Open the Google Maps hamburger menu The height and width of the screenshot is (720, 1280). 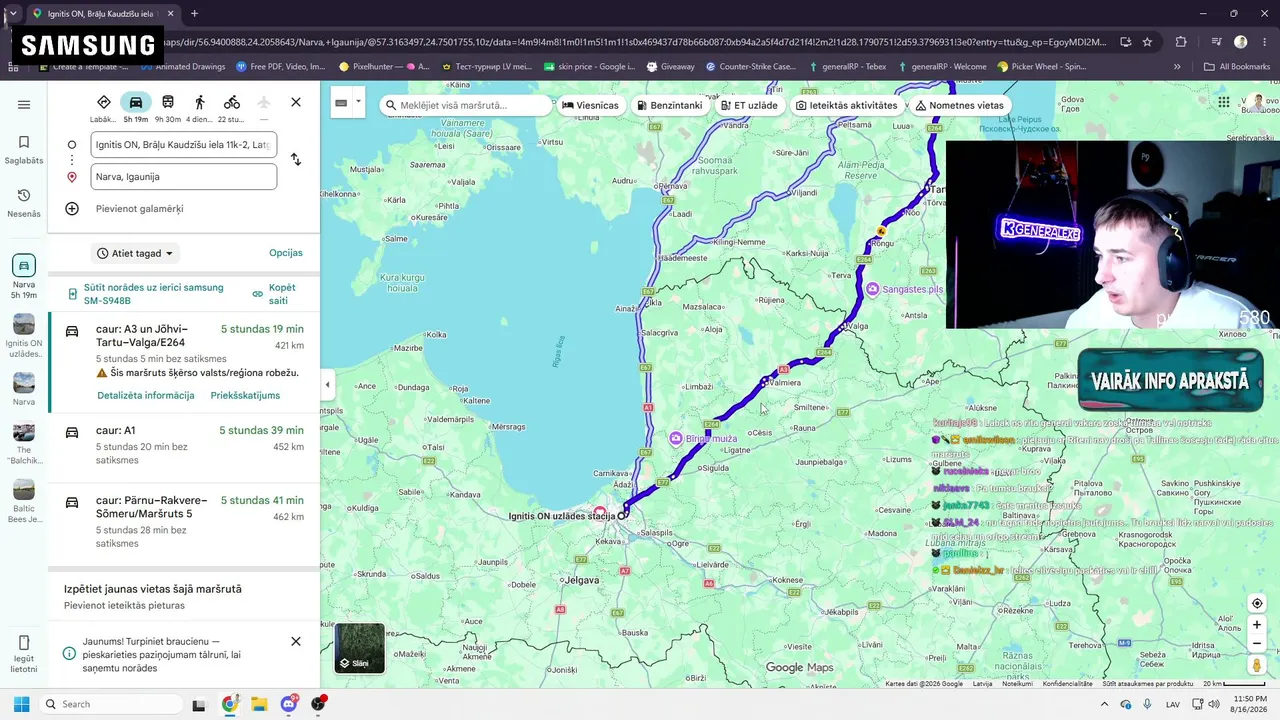[24, 105]
